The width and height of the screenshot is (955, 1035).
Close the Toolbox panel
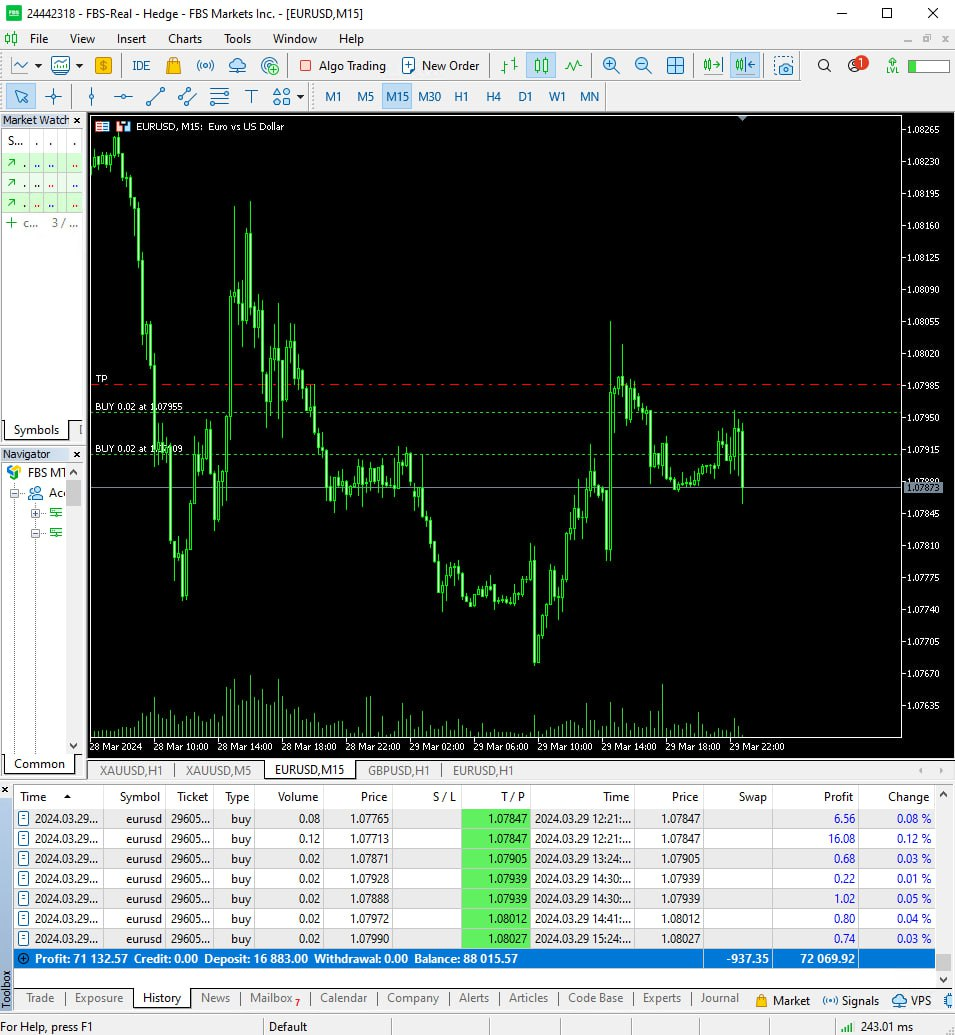(5, 789)
